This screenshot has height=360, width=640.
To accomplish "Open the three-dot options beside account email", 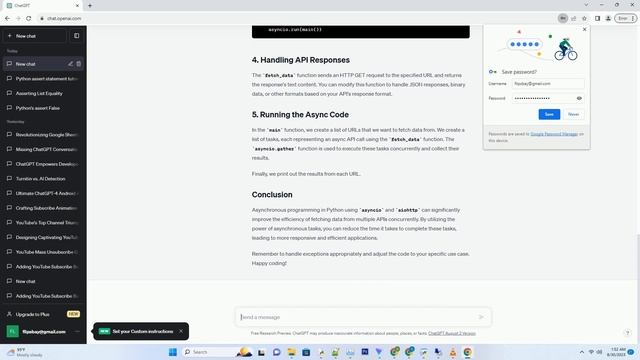I will click(x=77, y=331).
